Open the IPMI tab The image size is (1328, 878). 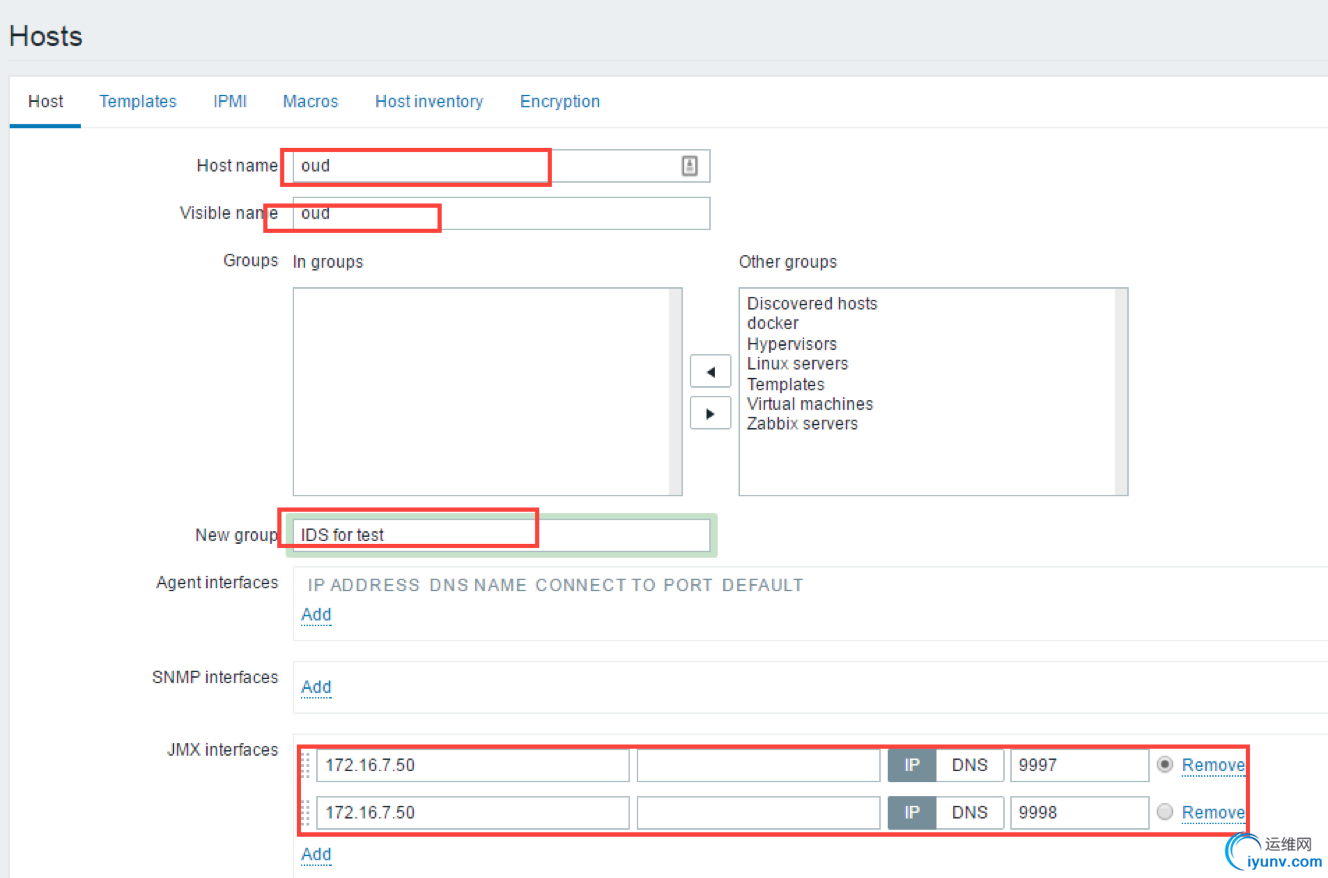point(230,101)
